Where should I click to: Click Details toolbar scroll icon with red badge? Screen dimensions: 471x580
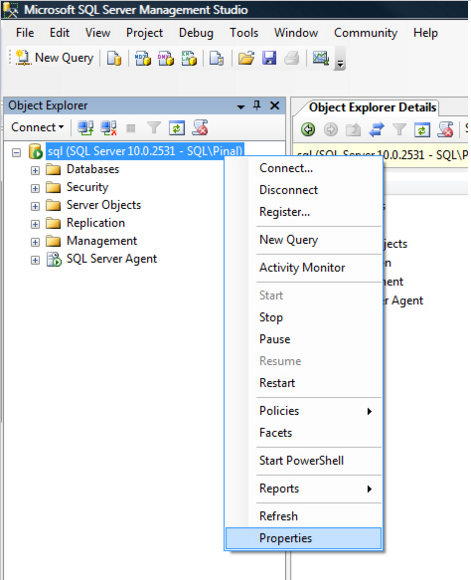pos(445,129)
